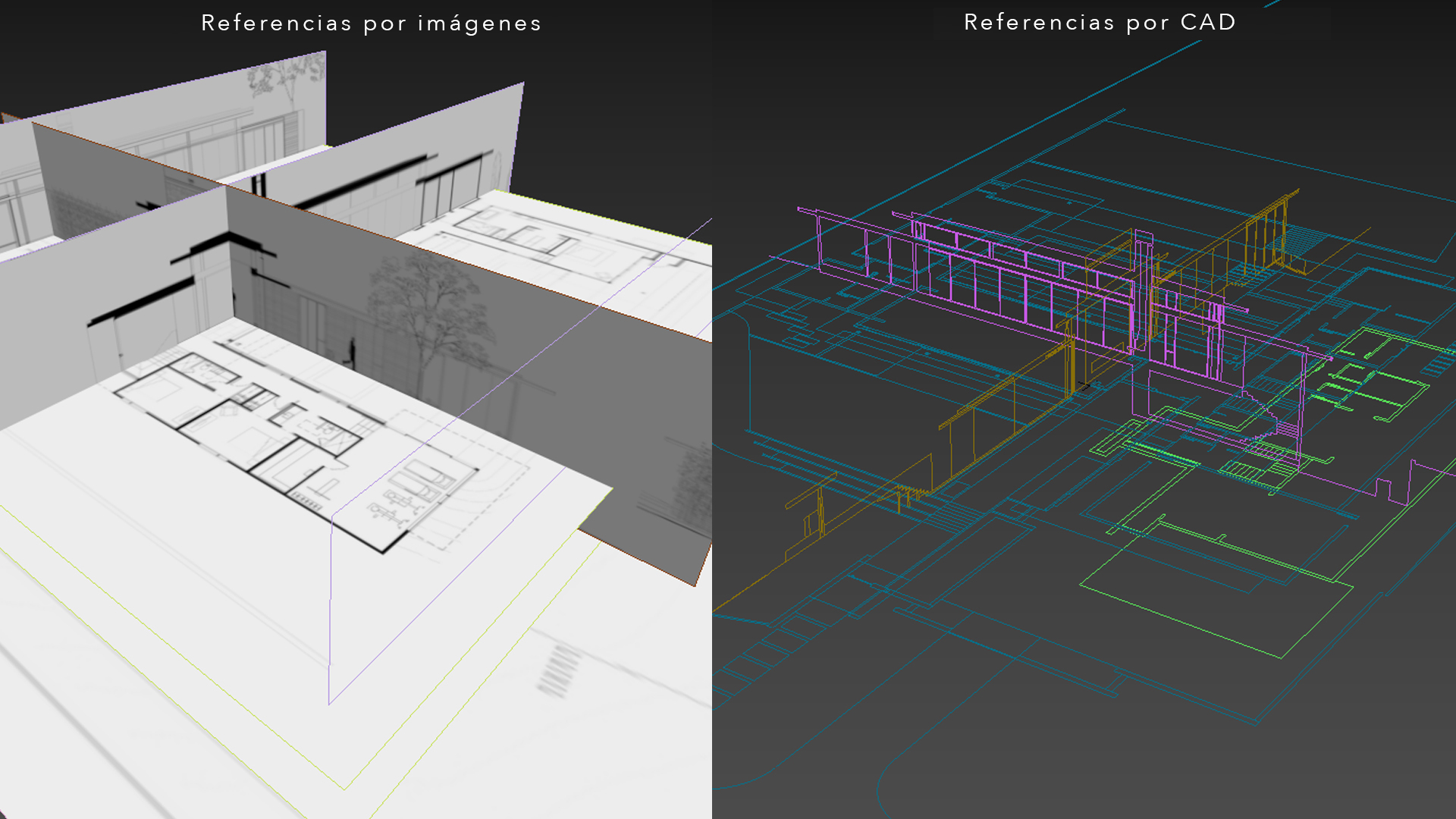The height and width of the screenshot is (819, 1456).
Task: Click the human silhouette in the elevation image
Action: (x=352, y=351)
